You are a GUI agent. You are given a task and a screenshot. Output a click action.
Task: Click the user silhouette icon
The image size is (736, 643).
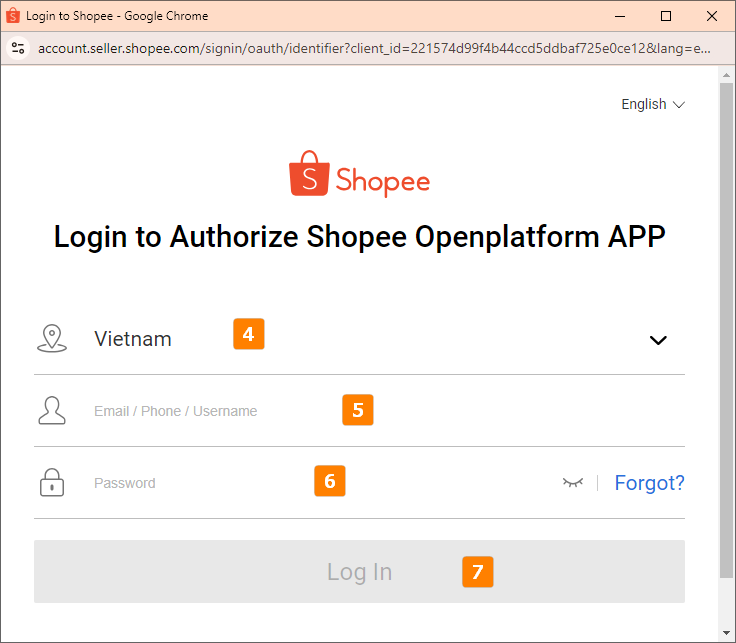51,411
